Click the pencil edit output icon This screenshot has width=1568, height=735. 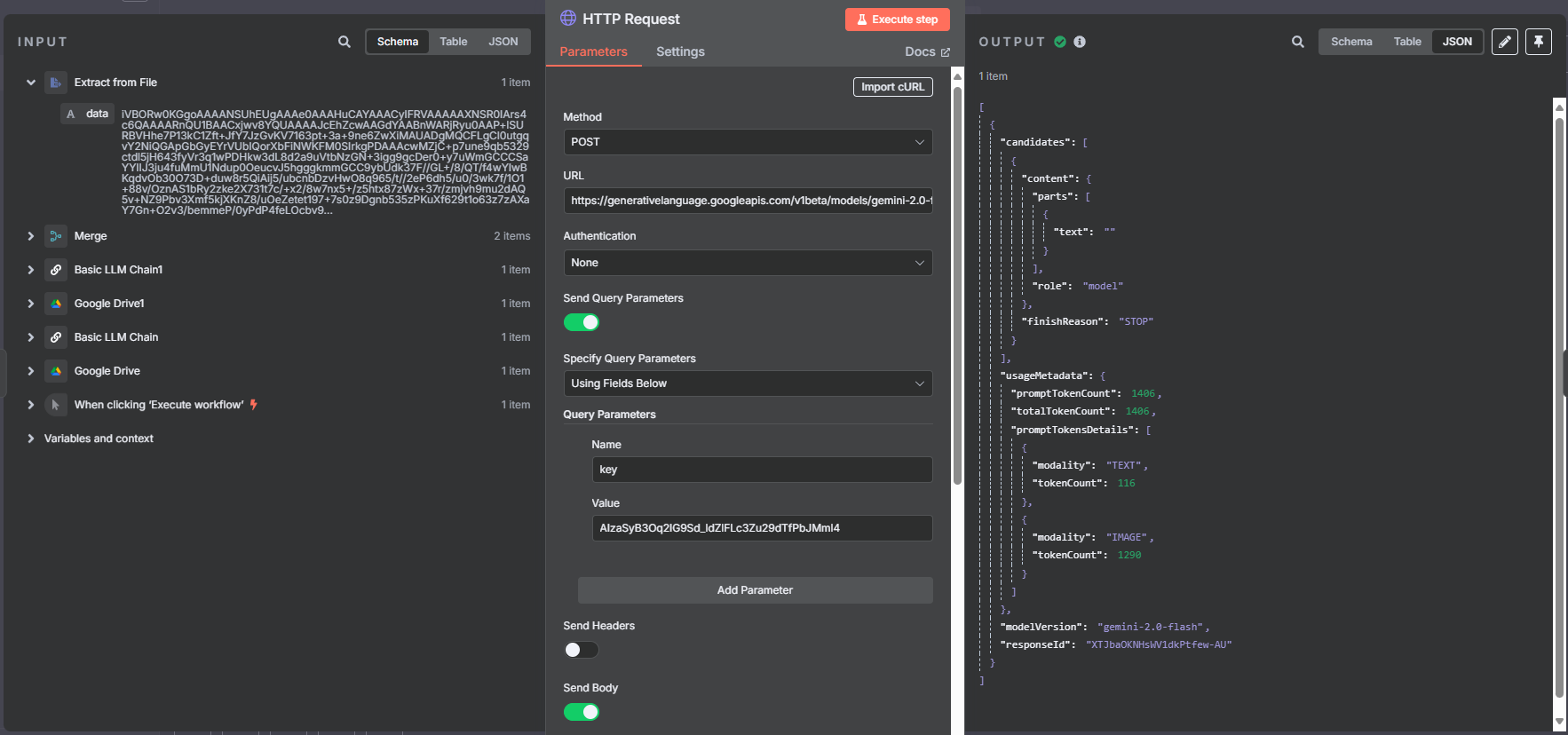(1505, 42)
